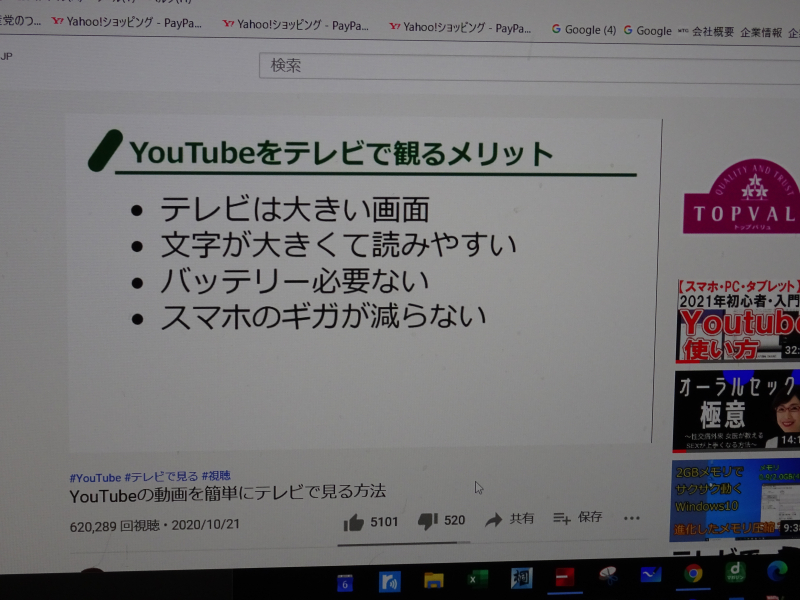Open the three-dot more actions menu
This screenshot has height=600, width=800.
click(x=632, y=518)
